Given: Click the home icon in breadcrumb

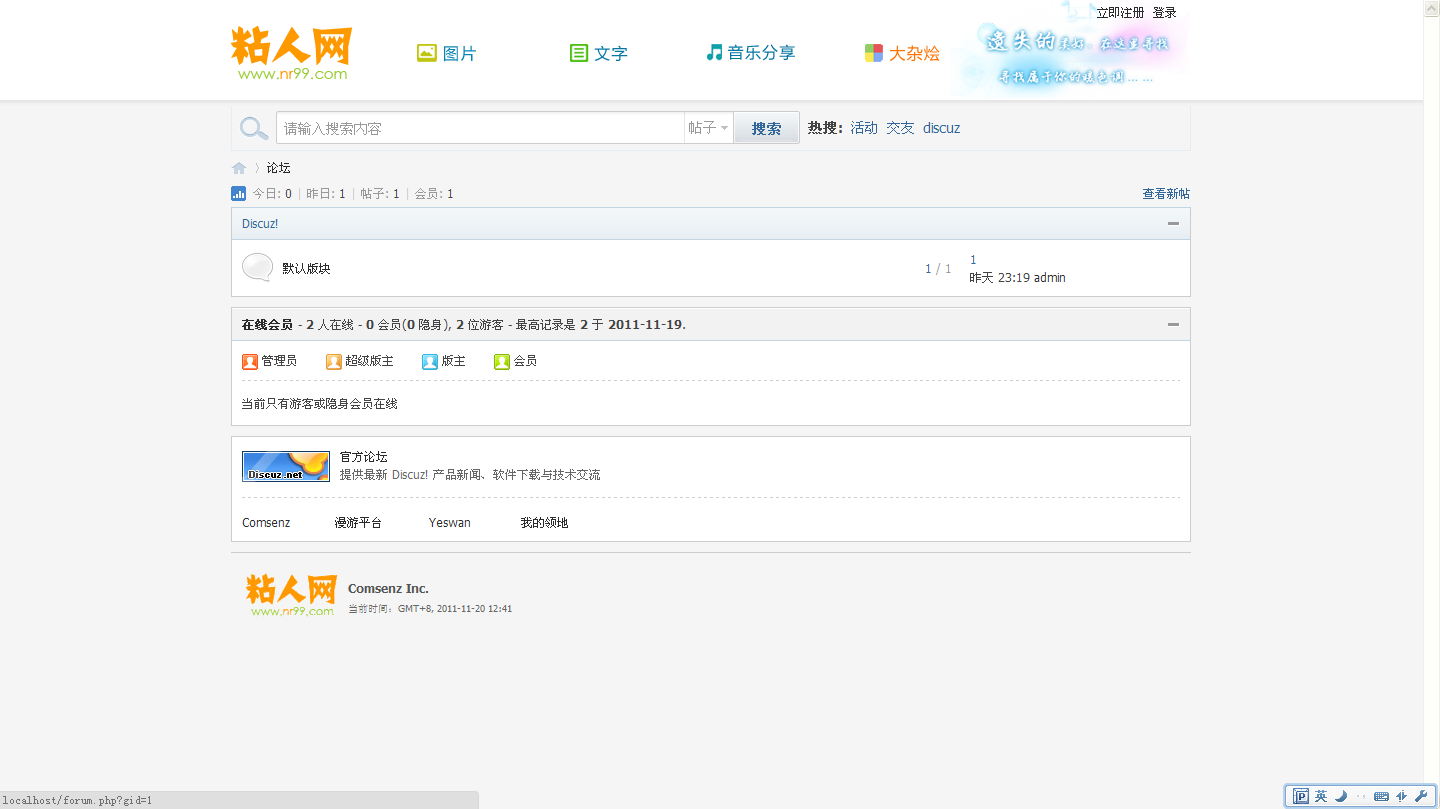Looking at the screenshot, I should tap(239, 168).
